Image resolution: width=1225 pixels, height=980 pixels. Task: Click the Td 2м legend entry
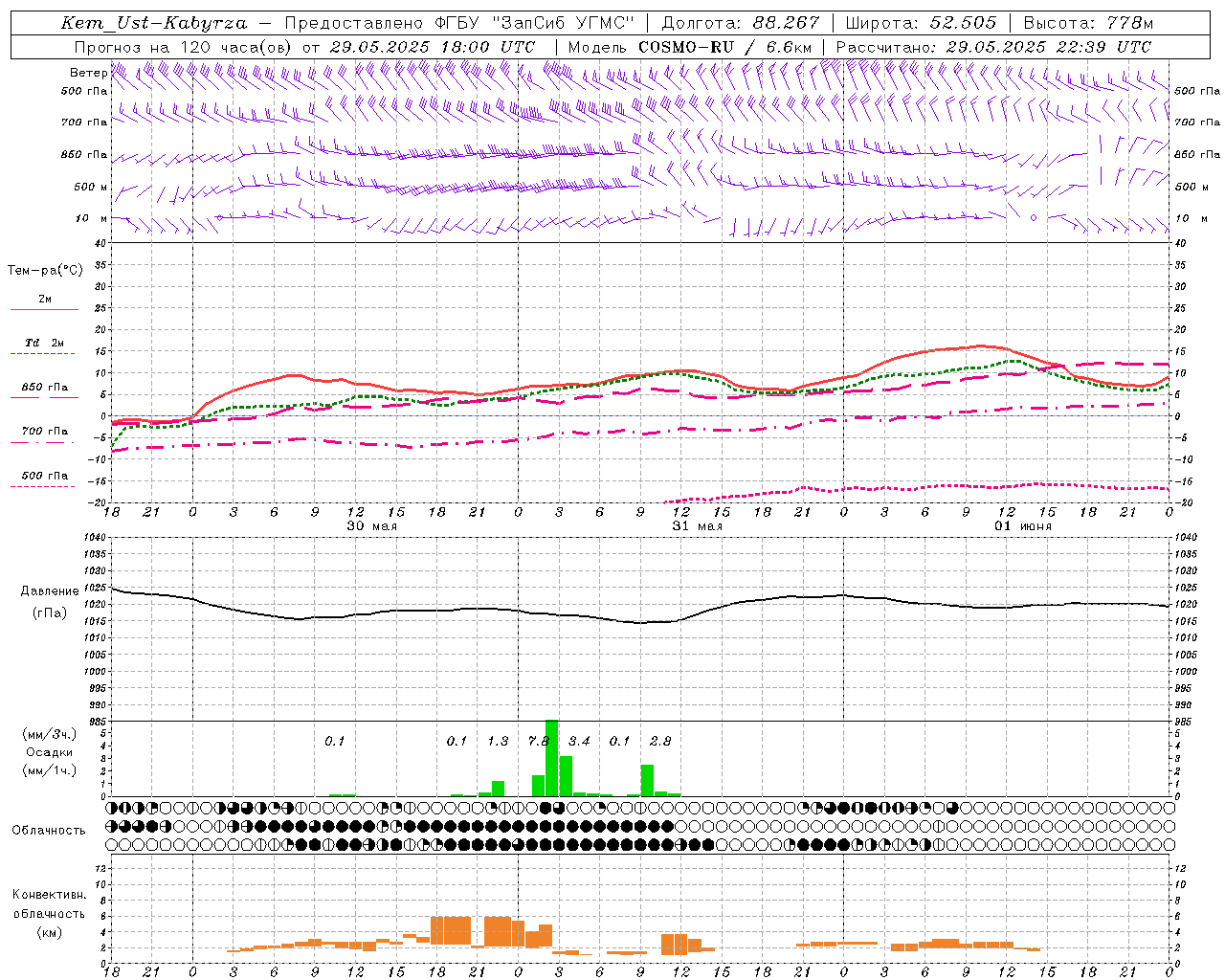[45, 343]
